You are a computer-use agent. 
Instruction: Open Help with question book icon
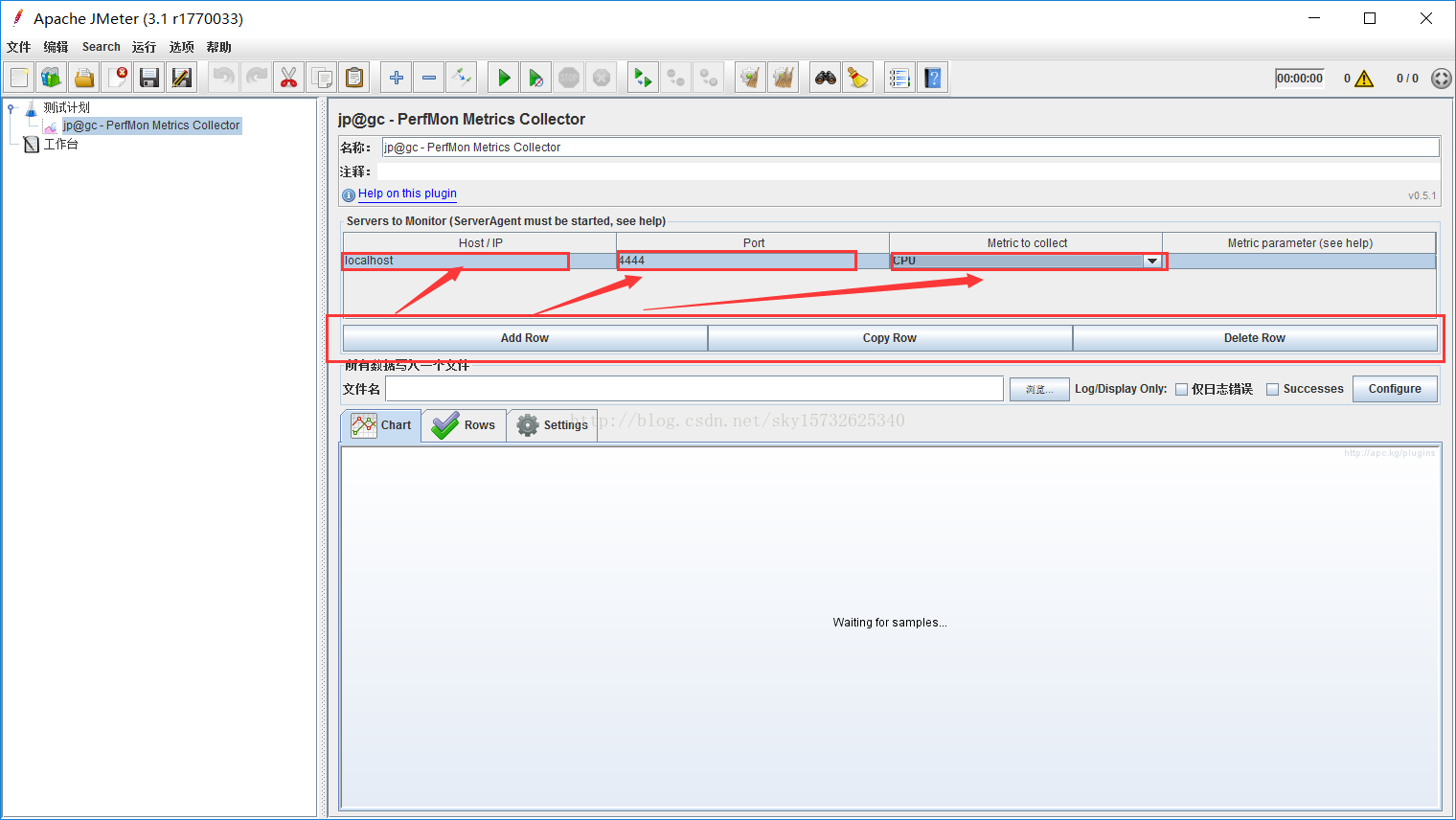pyautogui.click(x=933, y=78)
